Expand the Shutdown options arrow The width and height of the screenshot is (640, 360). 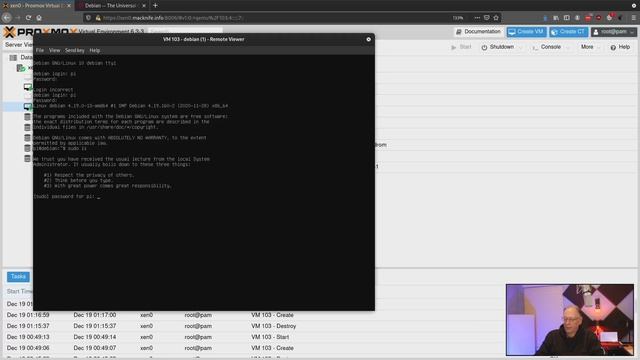(x=520, y=47)
